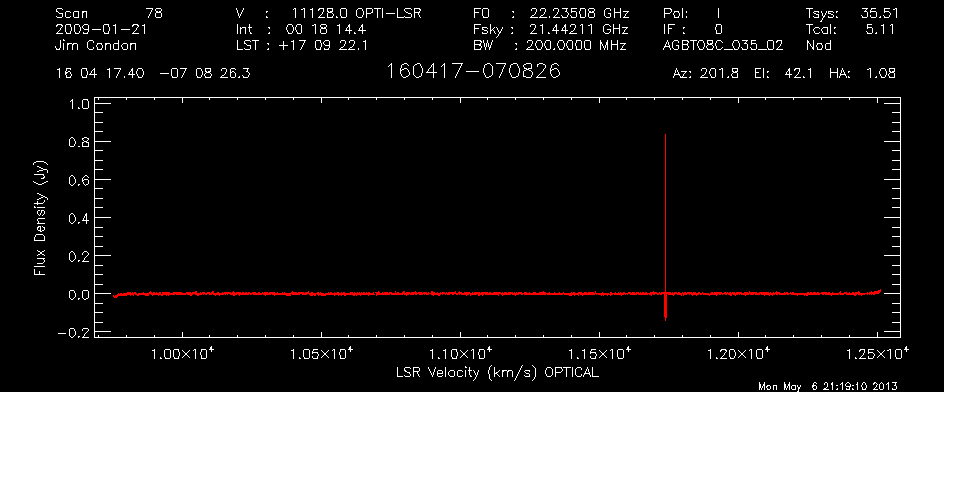Select the date 2009-01-21
The width and height of the screenshot is (962, 490).
[x=101, y=29]
